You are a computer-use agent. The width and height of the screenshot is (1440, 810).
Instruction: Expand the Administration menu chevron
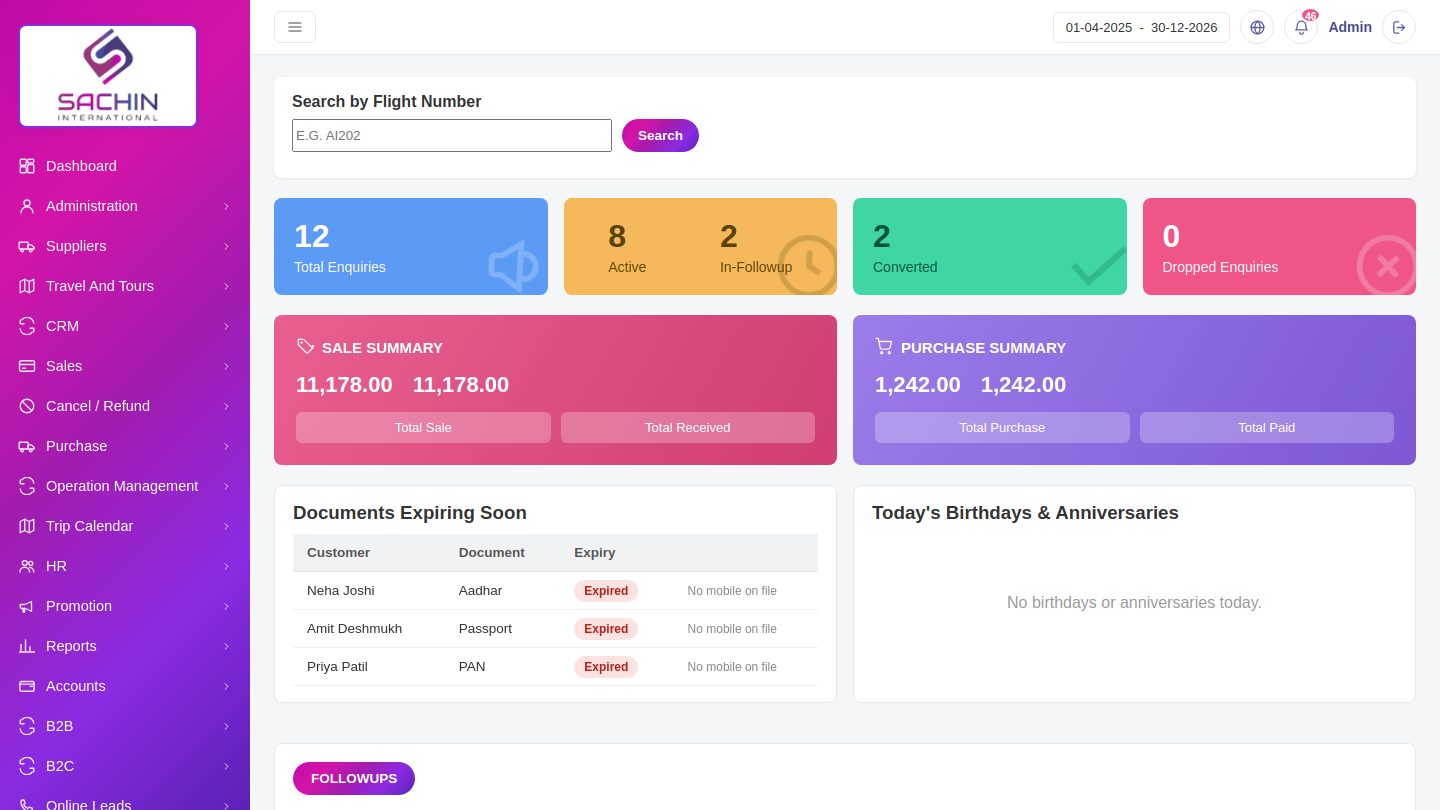(x=226, y=206)
